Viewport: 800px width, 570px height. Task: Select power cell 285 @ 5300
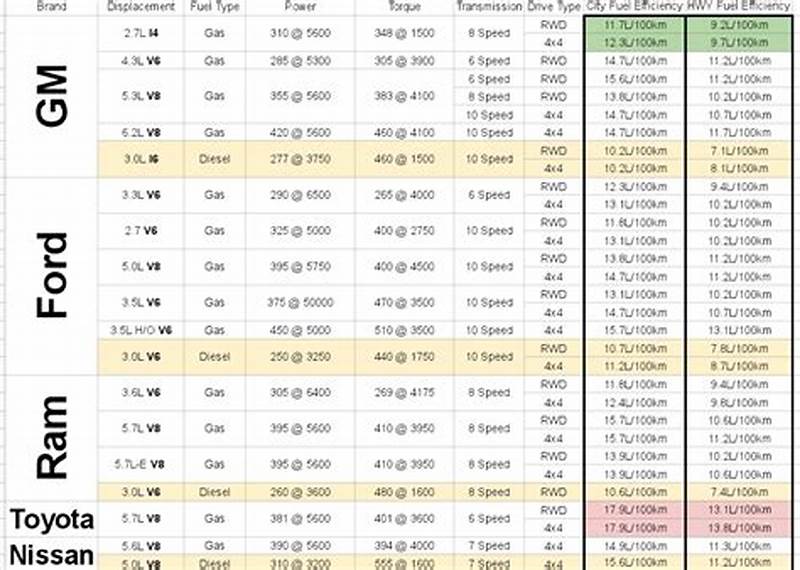pyautogui.click(x=301, y=61)
